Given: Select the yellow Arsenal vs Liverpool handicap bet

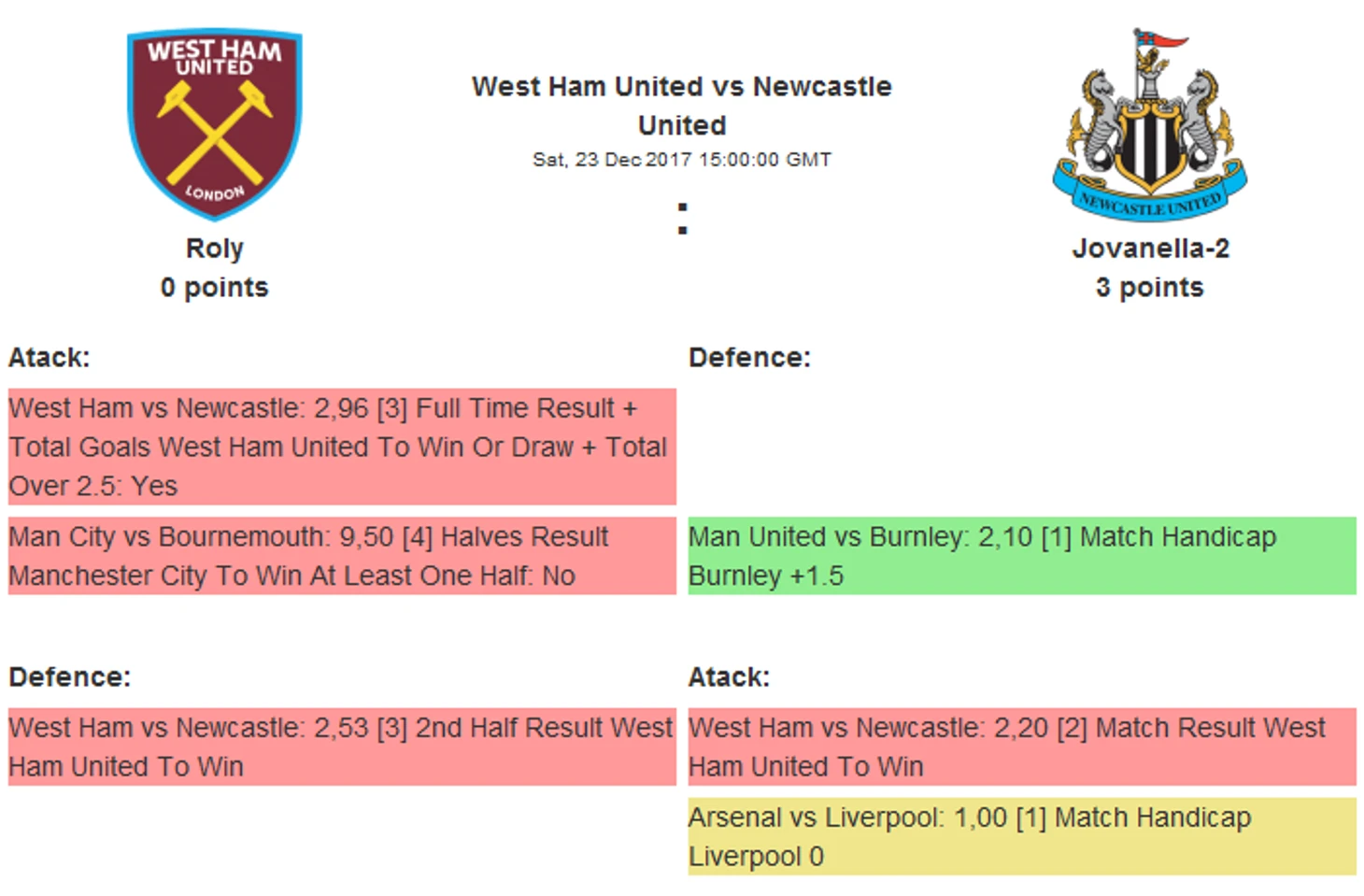Looking at the screenshot, I should pos(1021,836).
